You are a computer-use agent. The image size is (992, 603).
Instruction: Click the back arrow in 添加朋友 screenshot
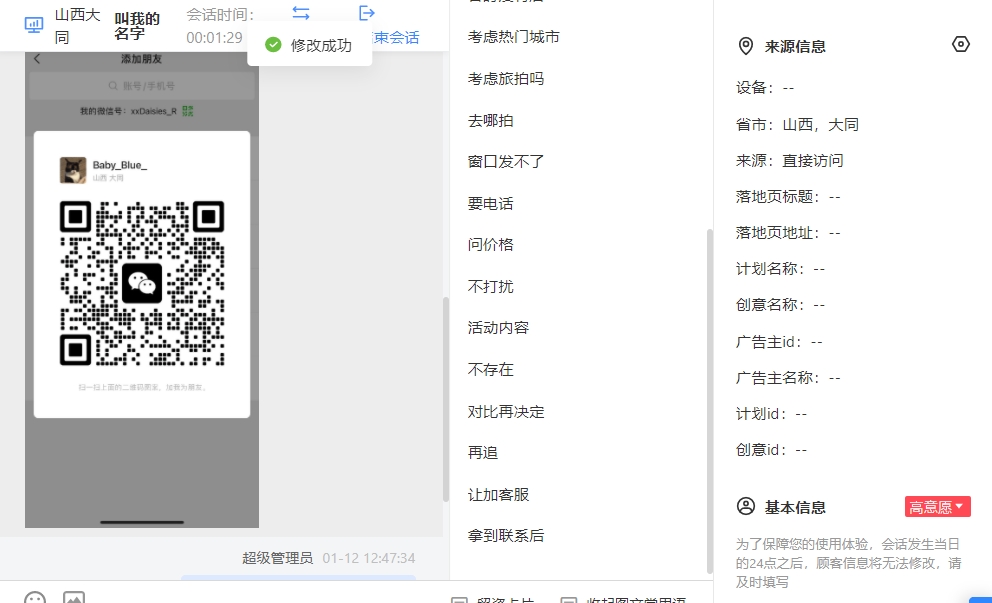37,59
